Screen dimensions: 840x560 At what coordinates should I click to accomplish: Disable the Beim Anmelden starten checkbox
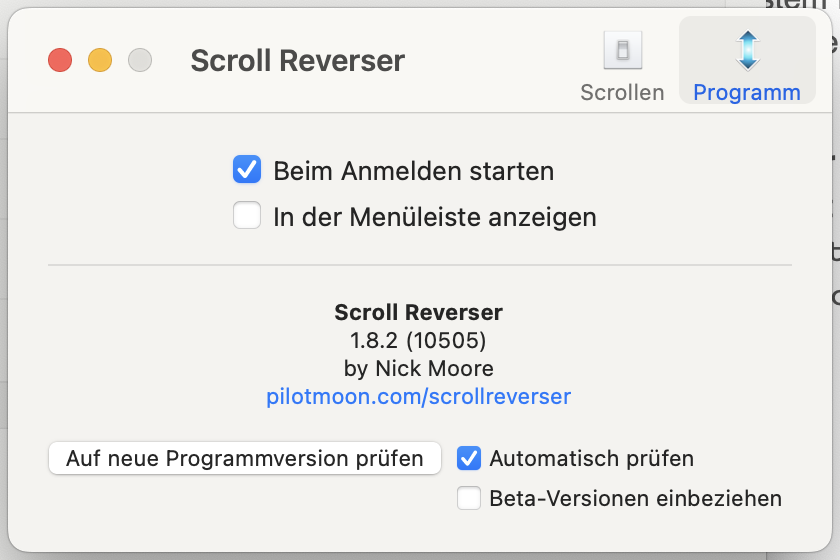247,170
